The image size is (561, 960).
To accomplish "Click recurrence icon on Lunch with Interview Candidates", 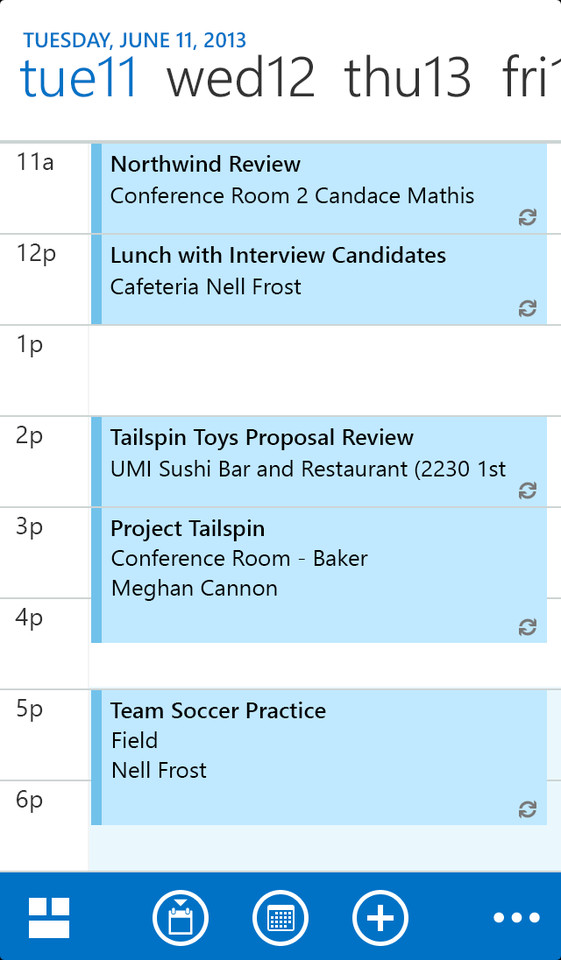I will point(527,309).
